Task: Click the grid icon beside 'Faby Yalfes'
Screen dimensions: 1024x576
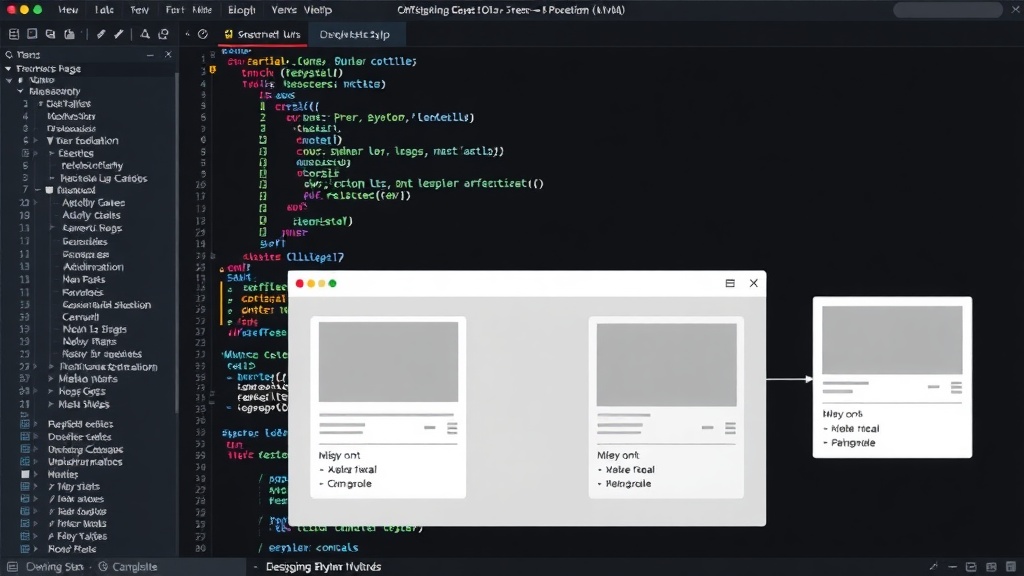Action: click(x=25, y=536)
